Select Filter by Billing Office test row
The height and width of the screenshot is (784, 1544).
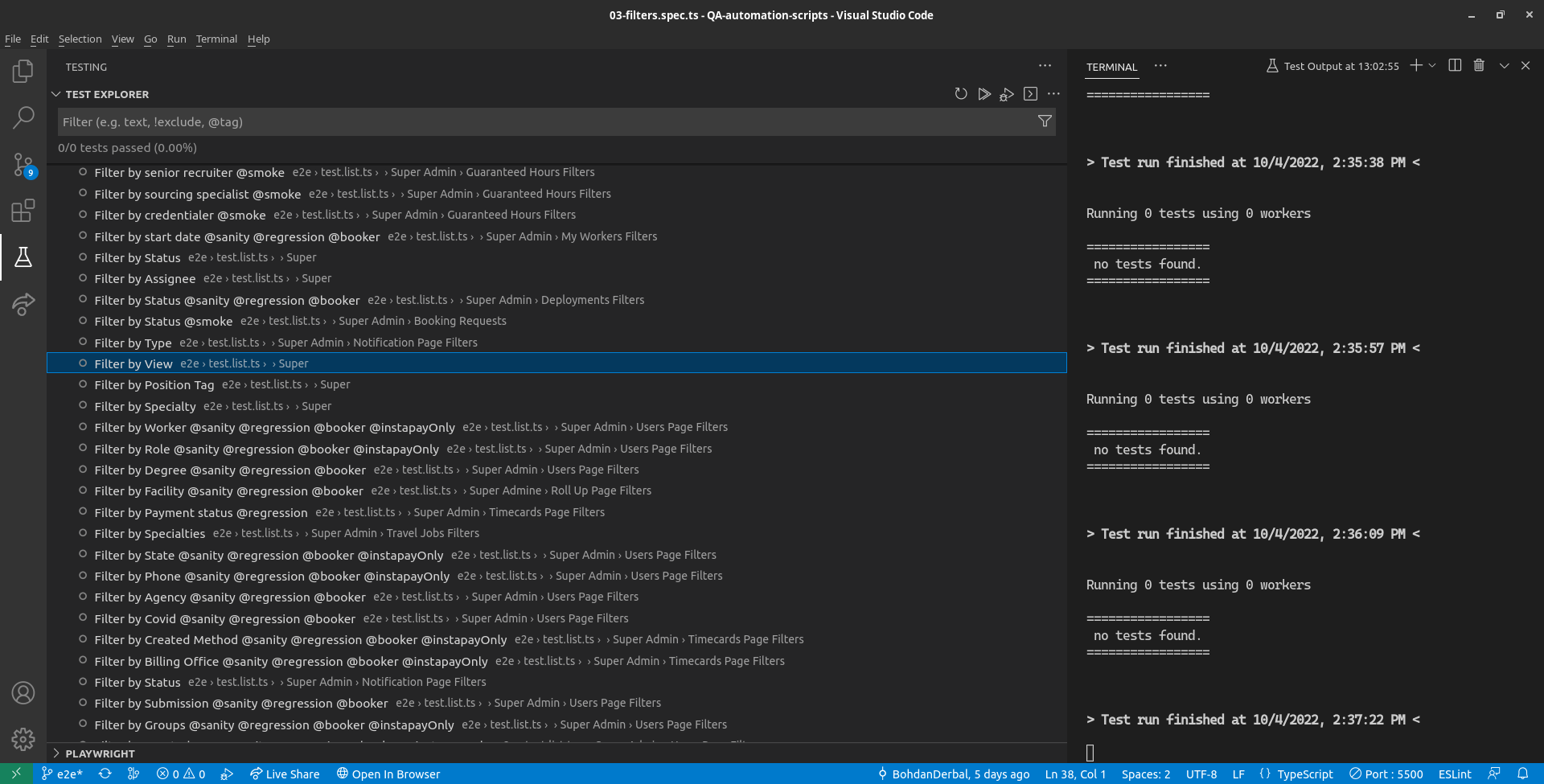point(556,661)
